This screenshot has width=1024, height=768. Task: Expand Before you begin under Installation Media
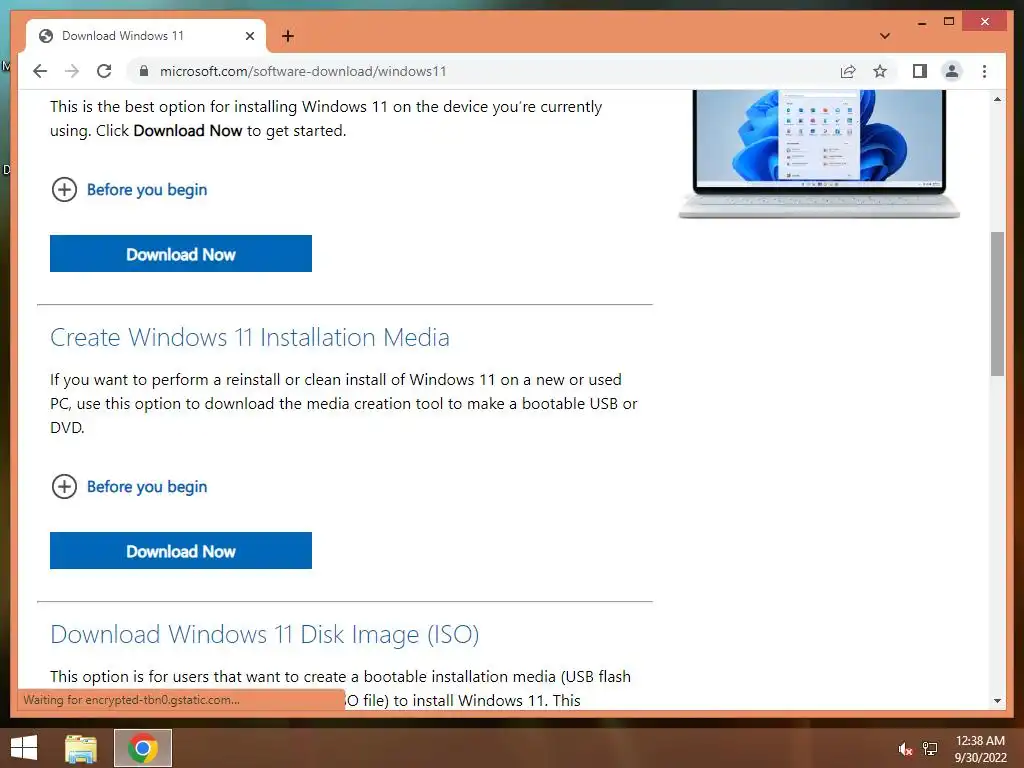129,487
